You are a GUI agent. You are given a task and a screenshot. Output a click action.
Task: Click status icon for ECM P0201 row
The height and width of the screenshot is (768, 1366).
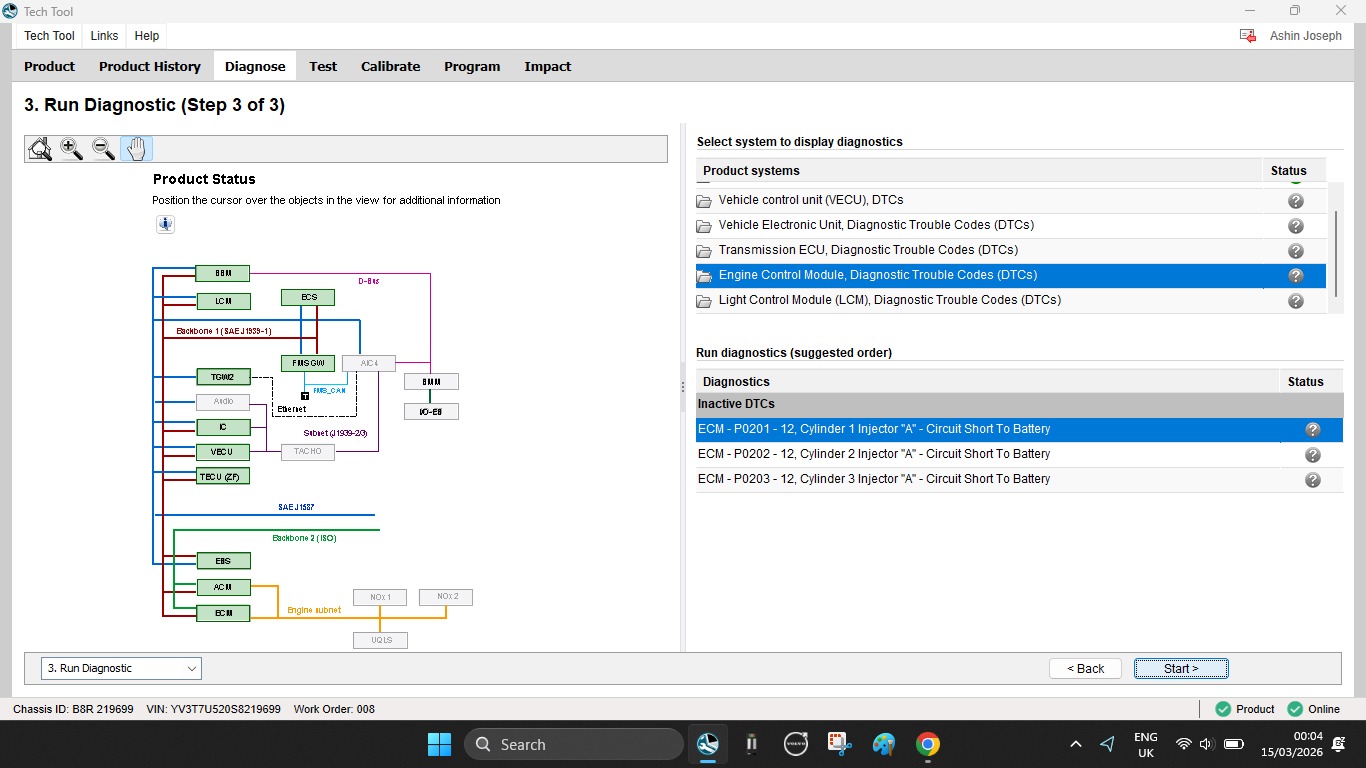(x=1313, y=430)
